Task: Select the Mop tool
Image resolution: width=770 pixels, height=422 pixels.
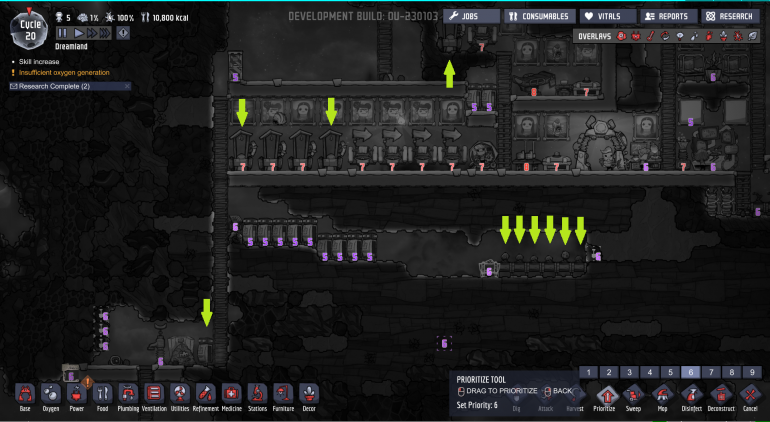Action: coord(662,394)
